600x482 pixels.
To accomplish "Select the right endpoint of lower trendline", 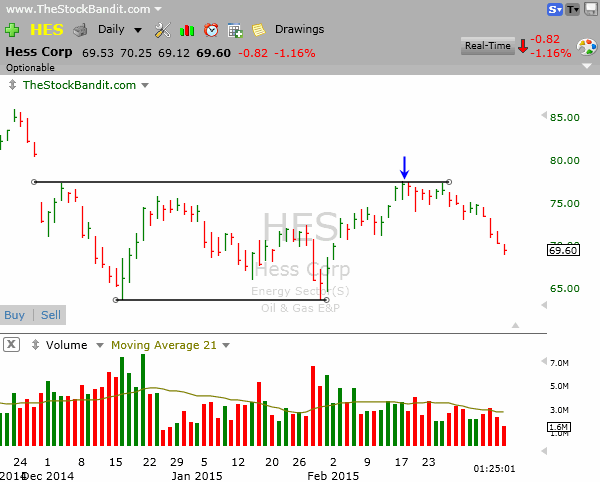I will [326, 300].
